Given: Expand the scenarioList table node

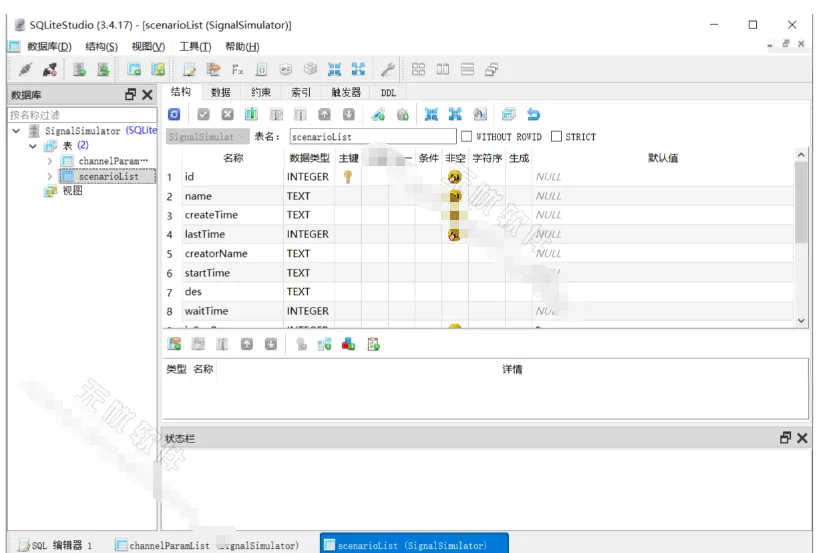Looking at the screenshot, I should tap(50, 176).
